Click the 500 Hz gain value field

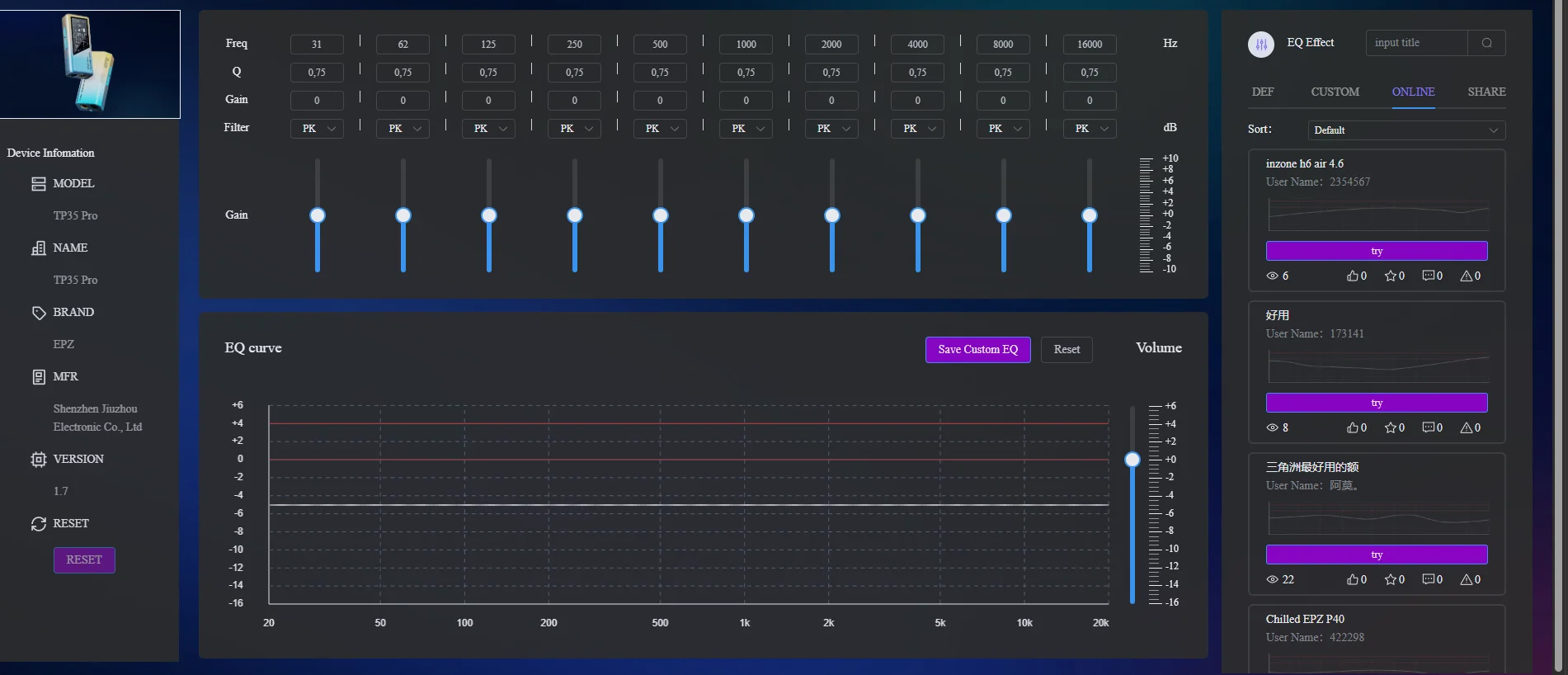(660, 101)
